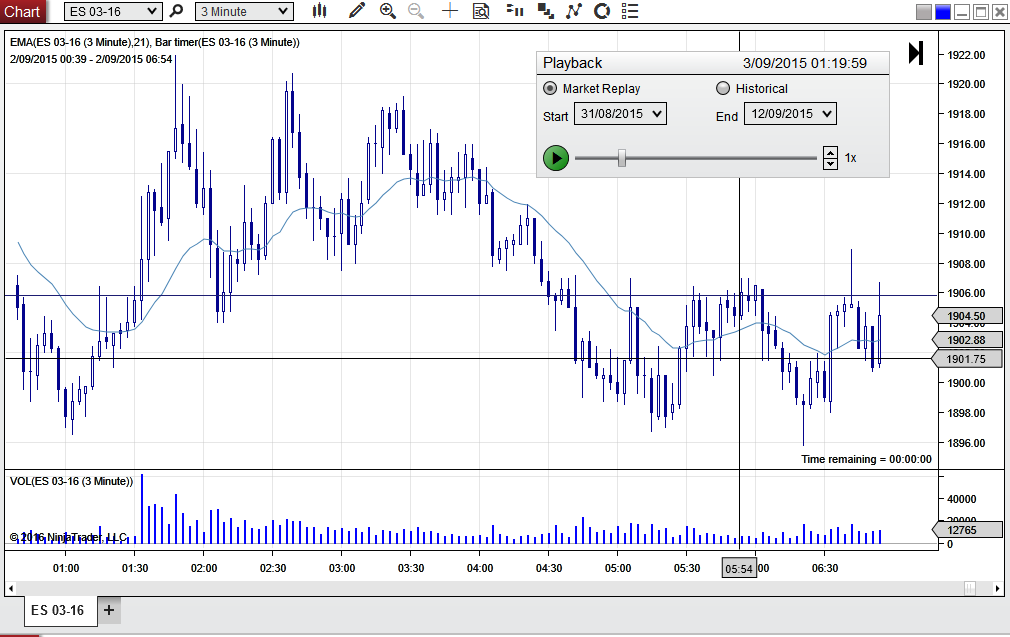1010x637 pixels.
Task: Click the Time remaining = 00:00:00 text
Action: tap(866, 459)
